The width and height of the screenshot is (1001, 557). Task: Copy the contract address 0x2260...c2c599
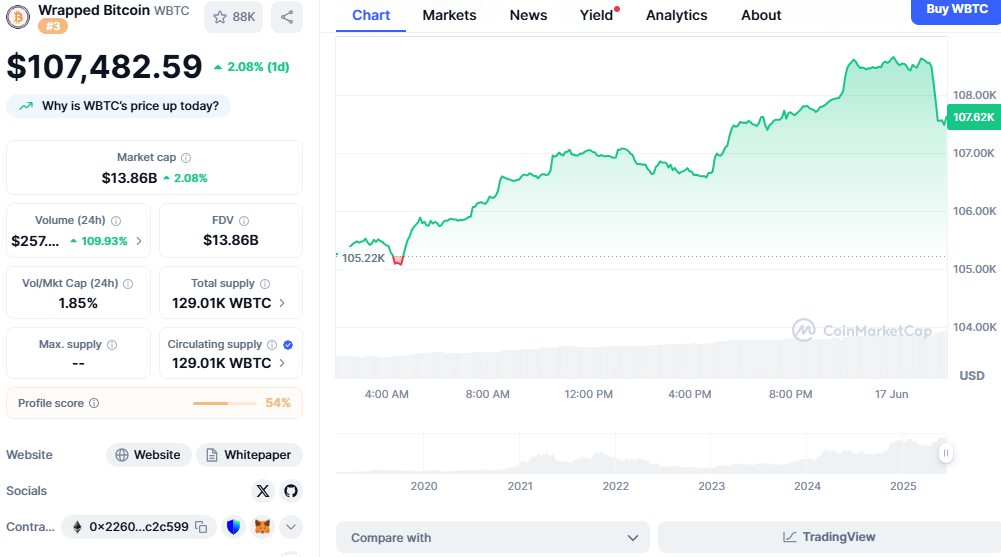point(201,527)
